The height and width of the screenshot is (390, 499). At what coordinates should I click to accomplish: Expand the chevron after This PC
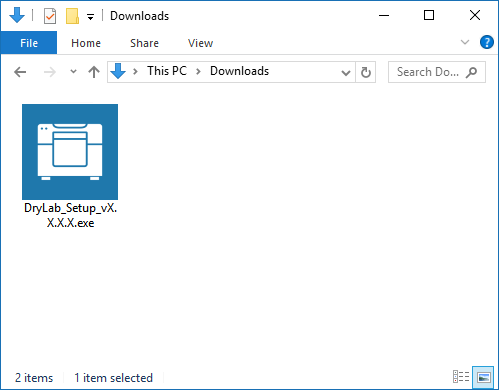[198, 72]
